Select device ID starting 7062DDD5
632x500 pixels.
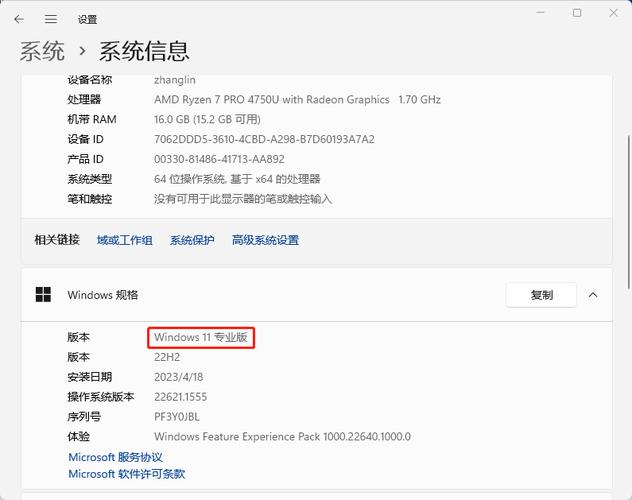264,139
